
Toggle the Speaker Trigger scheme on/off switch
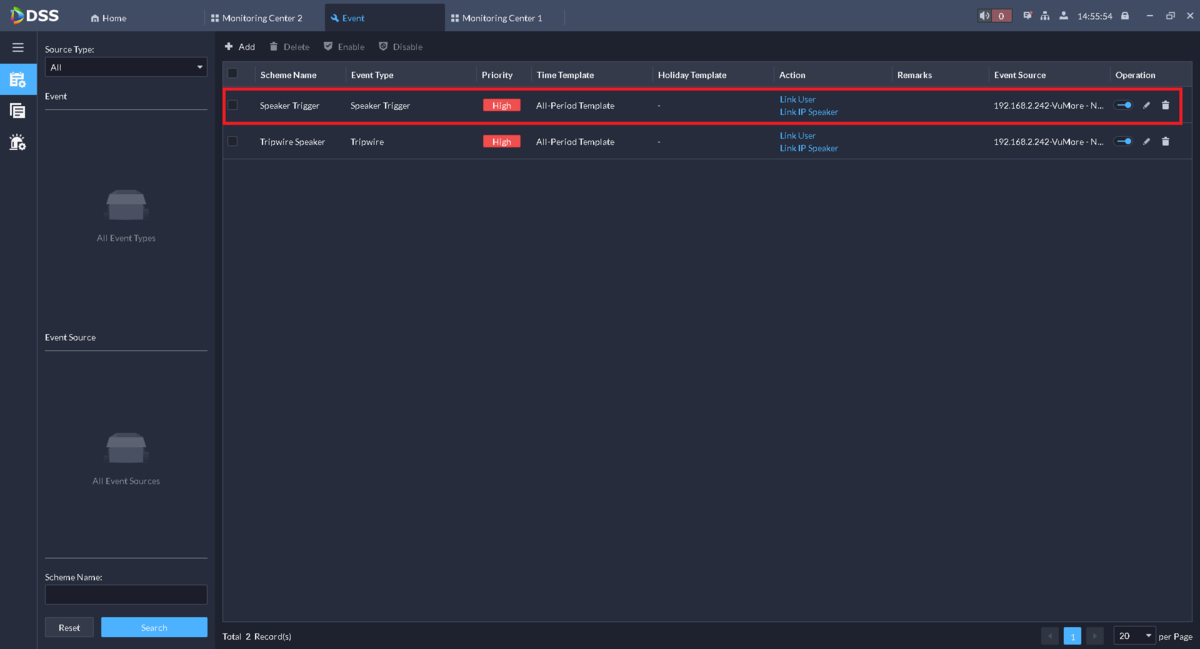tap(1124, 105)
